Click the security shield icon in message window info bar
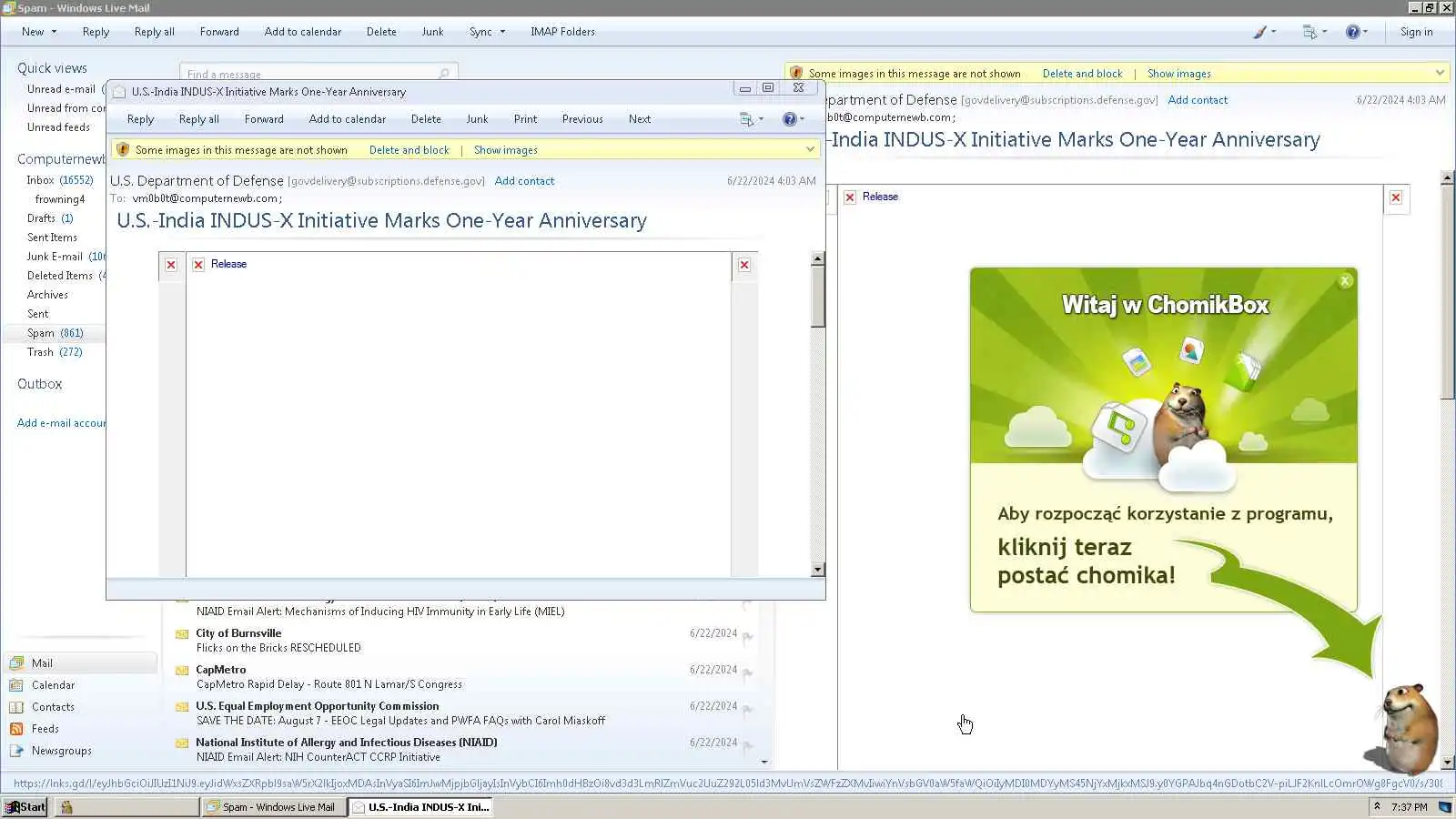The height and width of the screenshot is (819, 1456). pyautogui.click(x=123, y=150)
